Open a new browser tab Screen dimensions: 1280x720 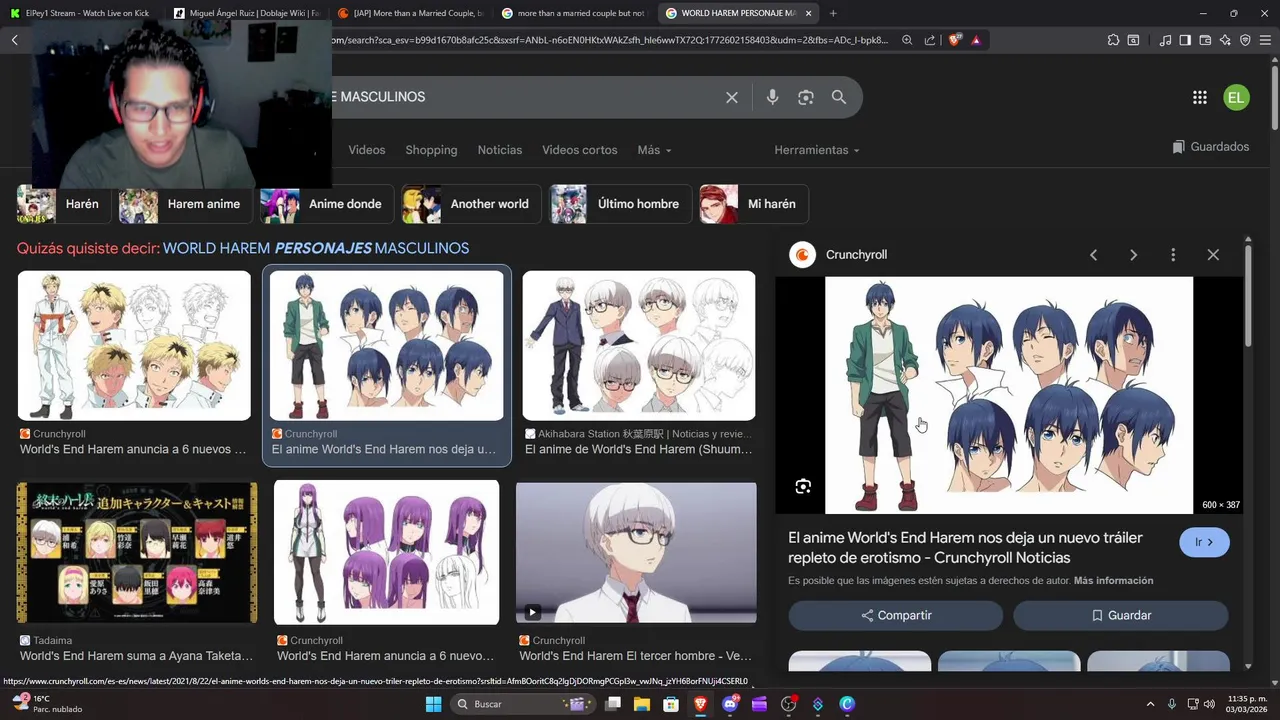tap(833, 13)
